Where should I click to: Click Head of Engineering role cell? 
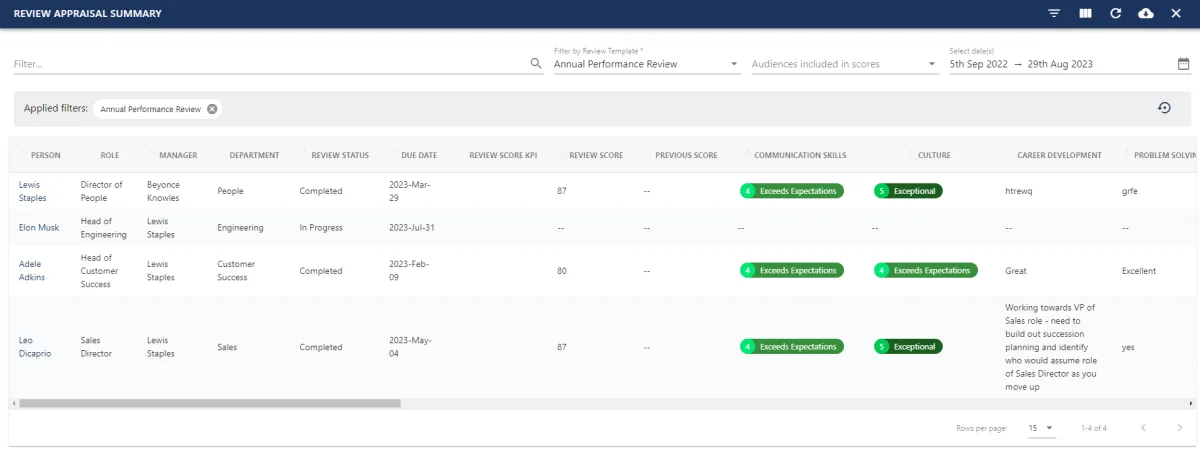(104, 227)
